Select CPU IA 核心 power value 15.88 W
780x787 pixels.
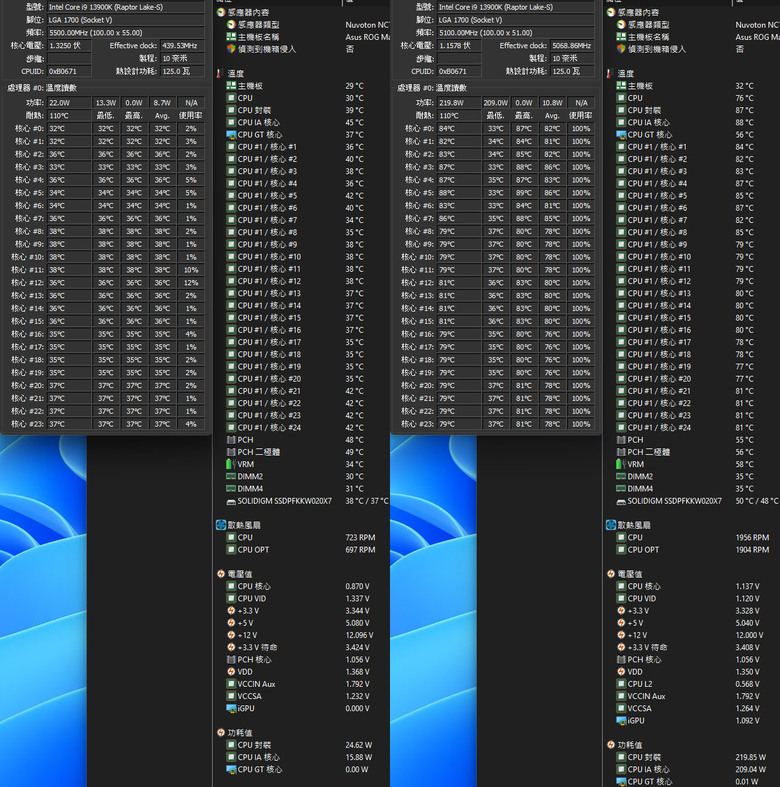click(358, 757)
